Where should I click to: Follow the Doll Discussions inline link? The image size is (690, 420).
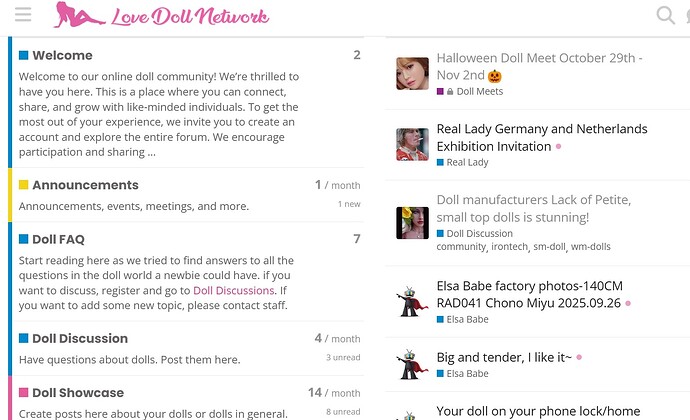click(233, 291)
